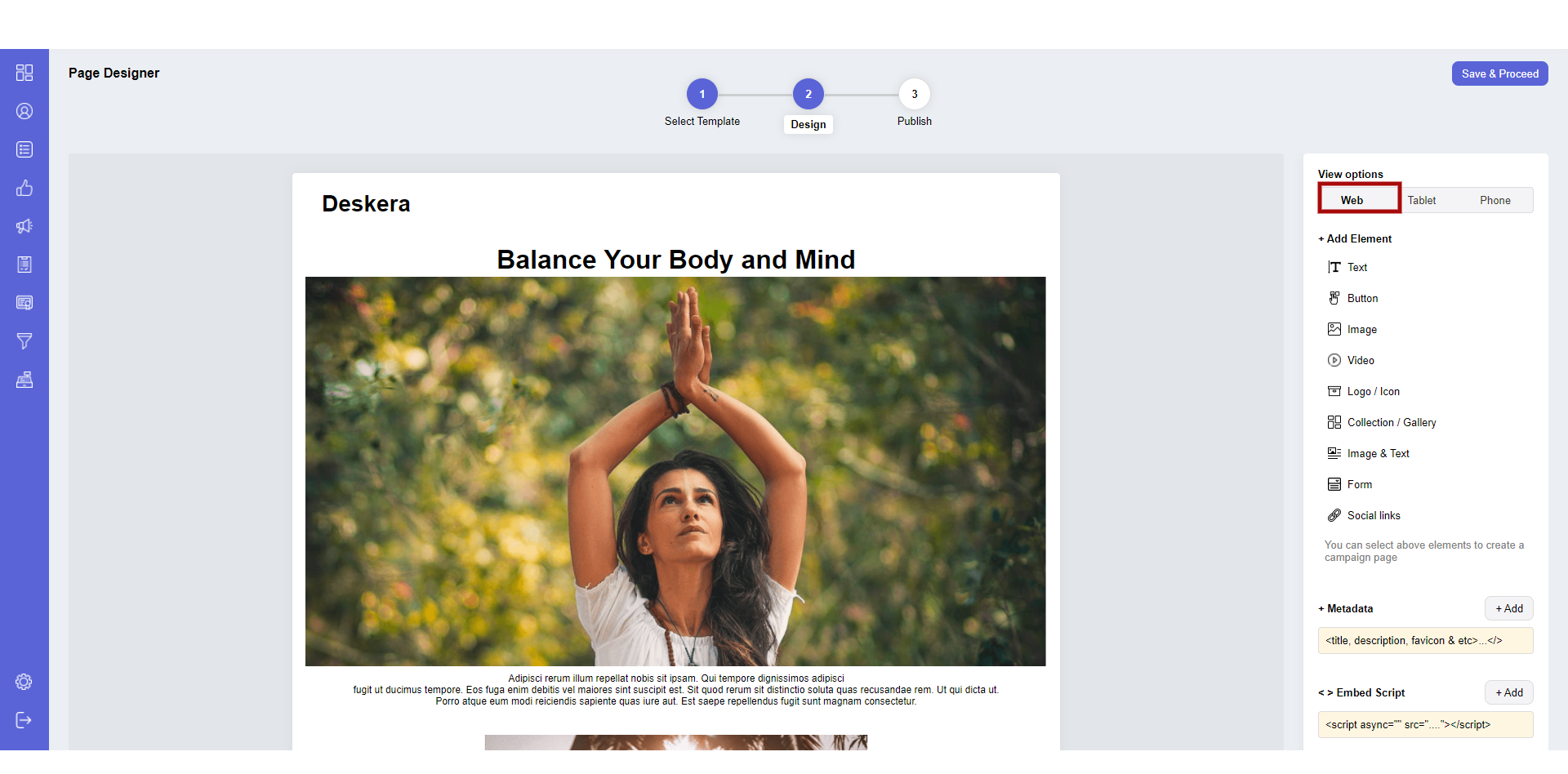The height and width of the screenshot is (774, 1568).
Task: Open the settings gear icon in sidebar
Action: point(24,682)
